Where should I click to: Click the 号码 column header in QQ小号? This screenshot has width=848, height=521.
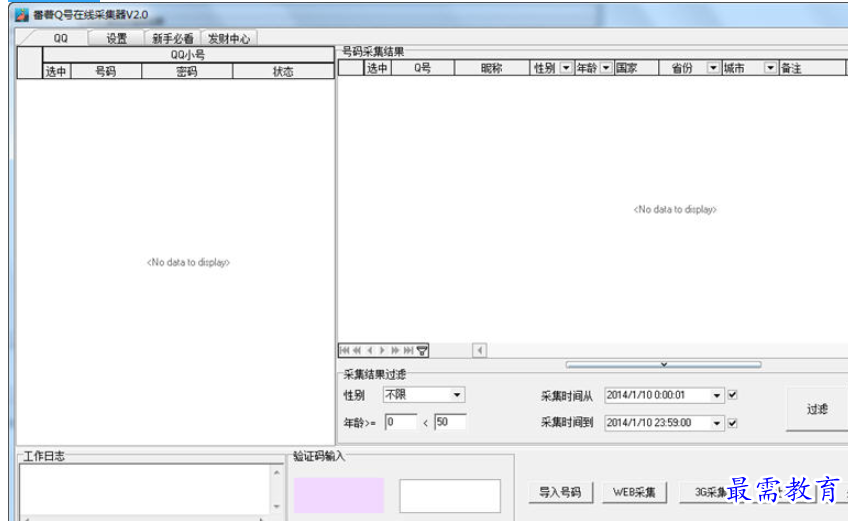(106, 71)
